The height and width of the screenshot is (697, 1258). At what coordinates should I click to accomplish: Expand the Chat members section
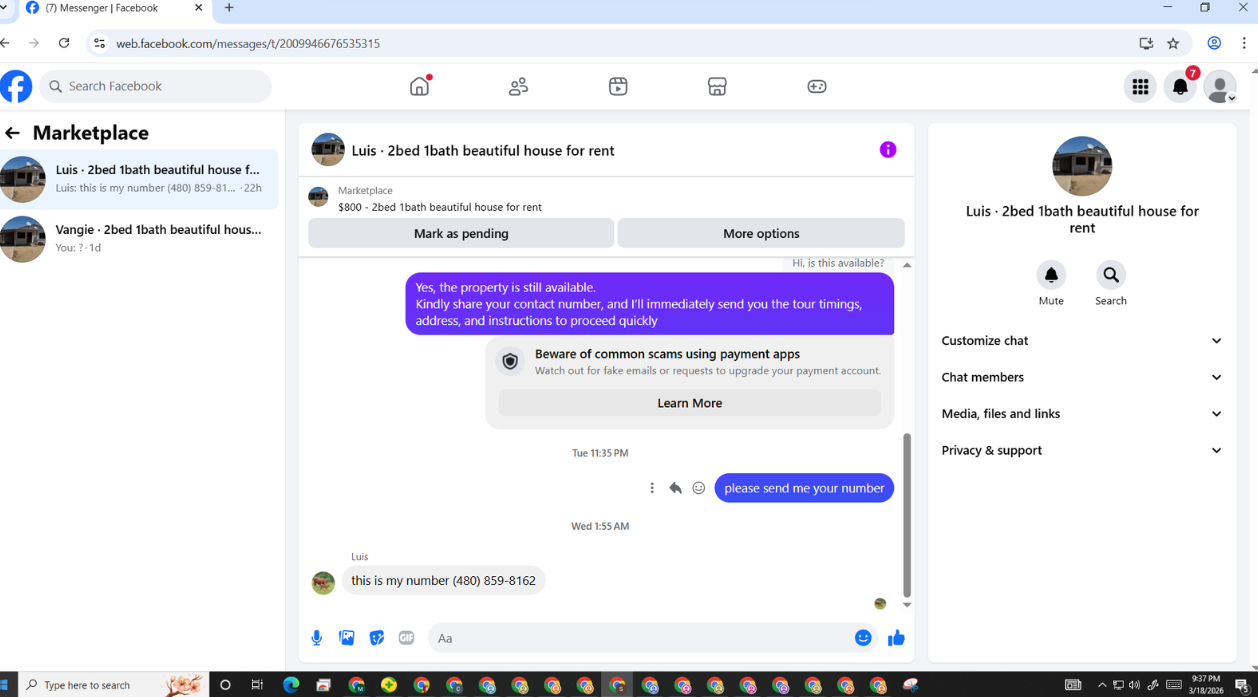pos(1082,377)
